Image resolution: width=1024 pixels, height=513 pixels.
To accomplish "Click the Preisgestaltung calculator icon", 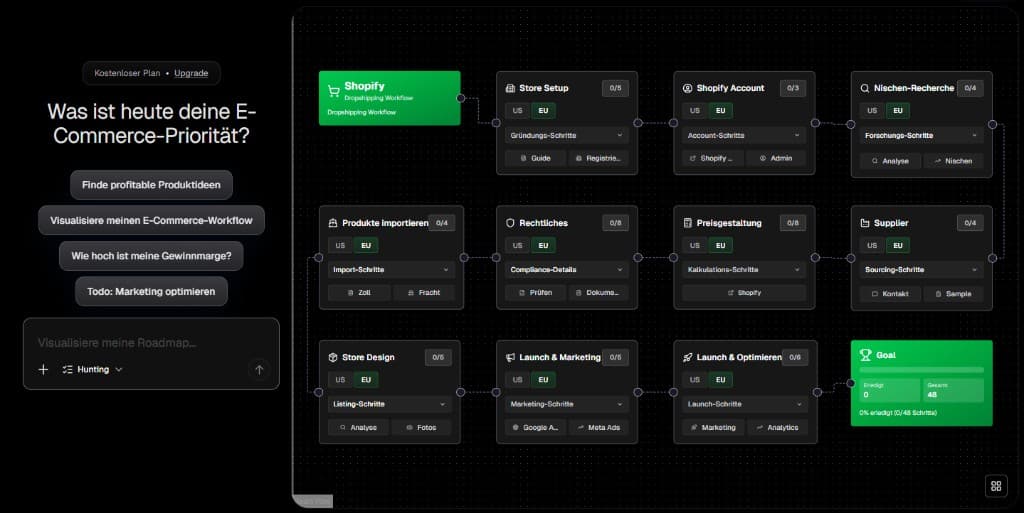I will pos(688,223).
